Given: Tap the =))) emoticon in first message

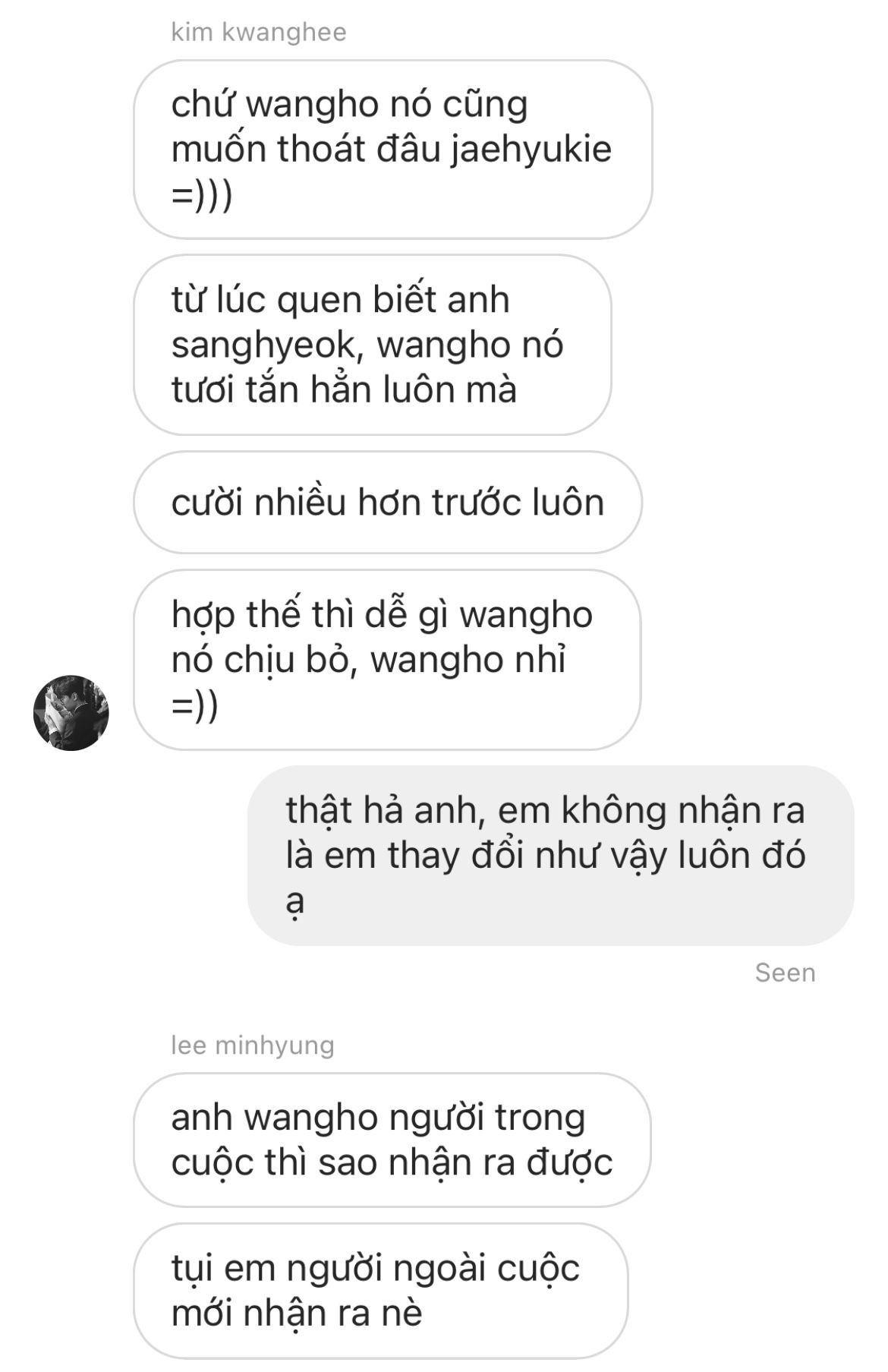Looking at the screenshot, I should coord(202,194).
